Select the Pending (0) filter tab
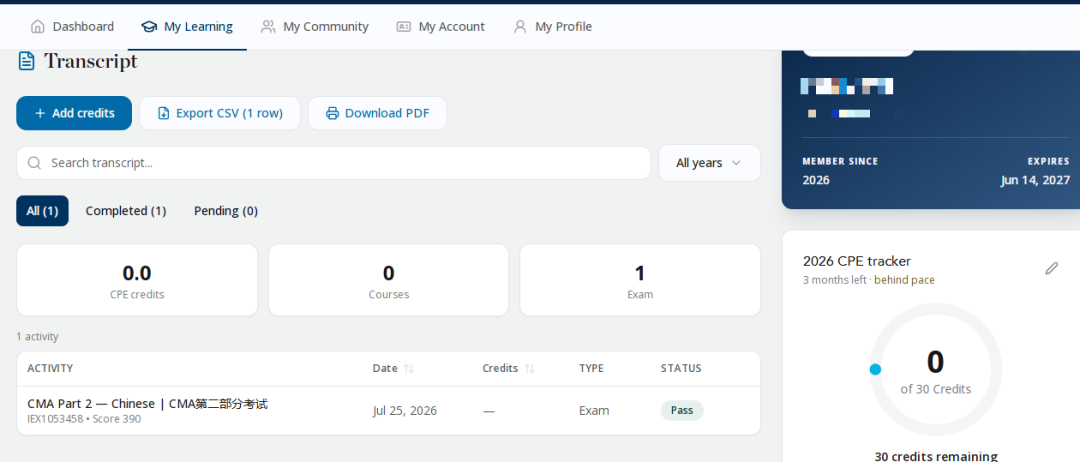The image size is (1080, 462). 226,211
